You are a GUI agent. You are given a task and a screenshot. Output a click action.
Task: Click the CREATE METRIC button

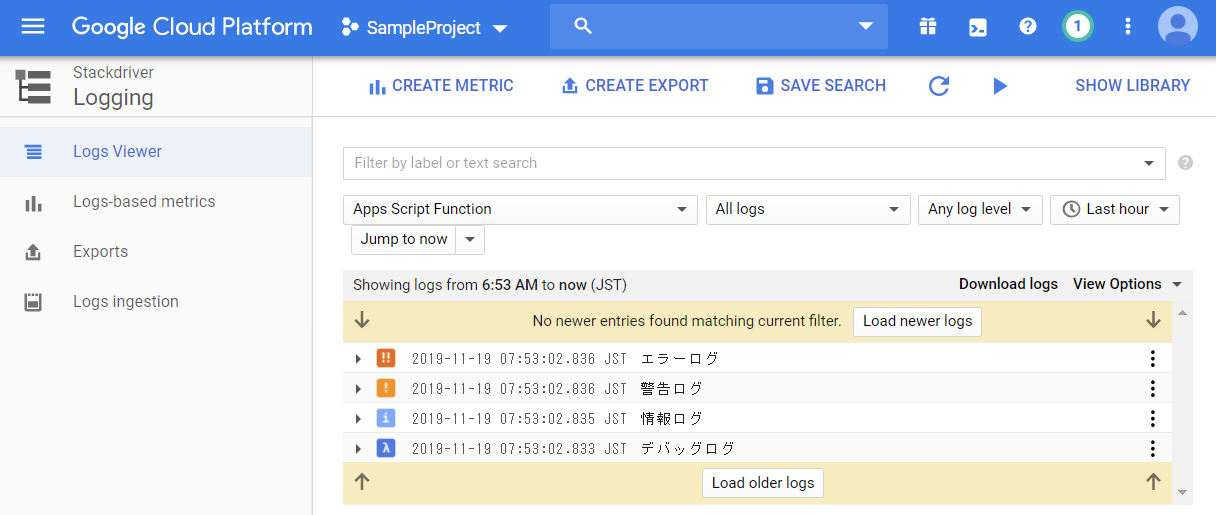441,86
